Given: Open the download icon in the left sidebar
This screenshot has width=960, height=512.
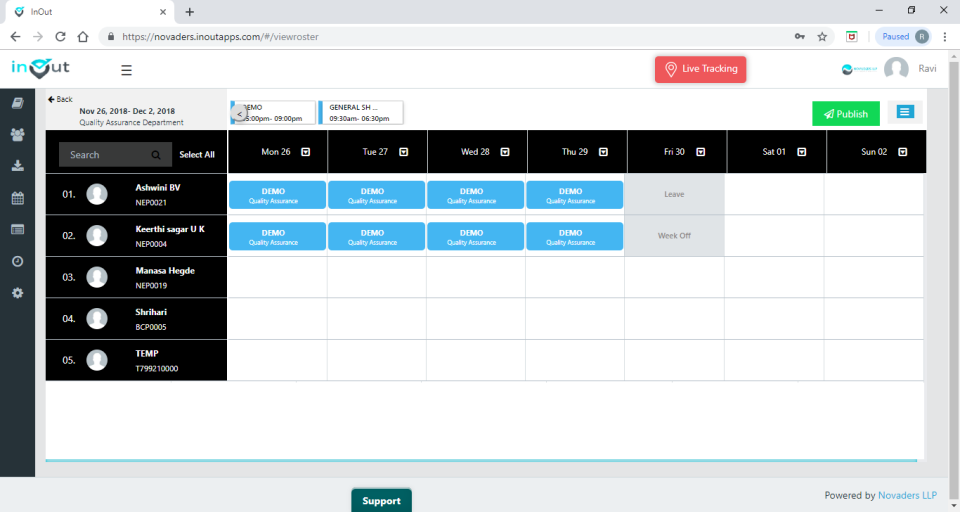Looking at the screenshot, I should point(18,166).
